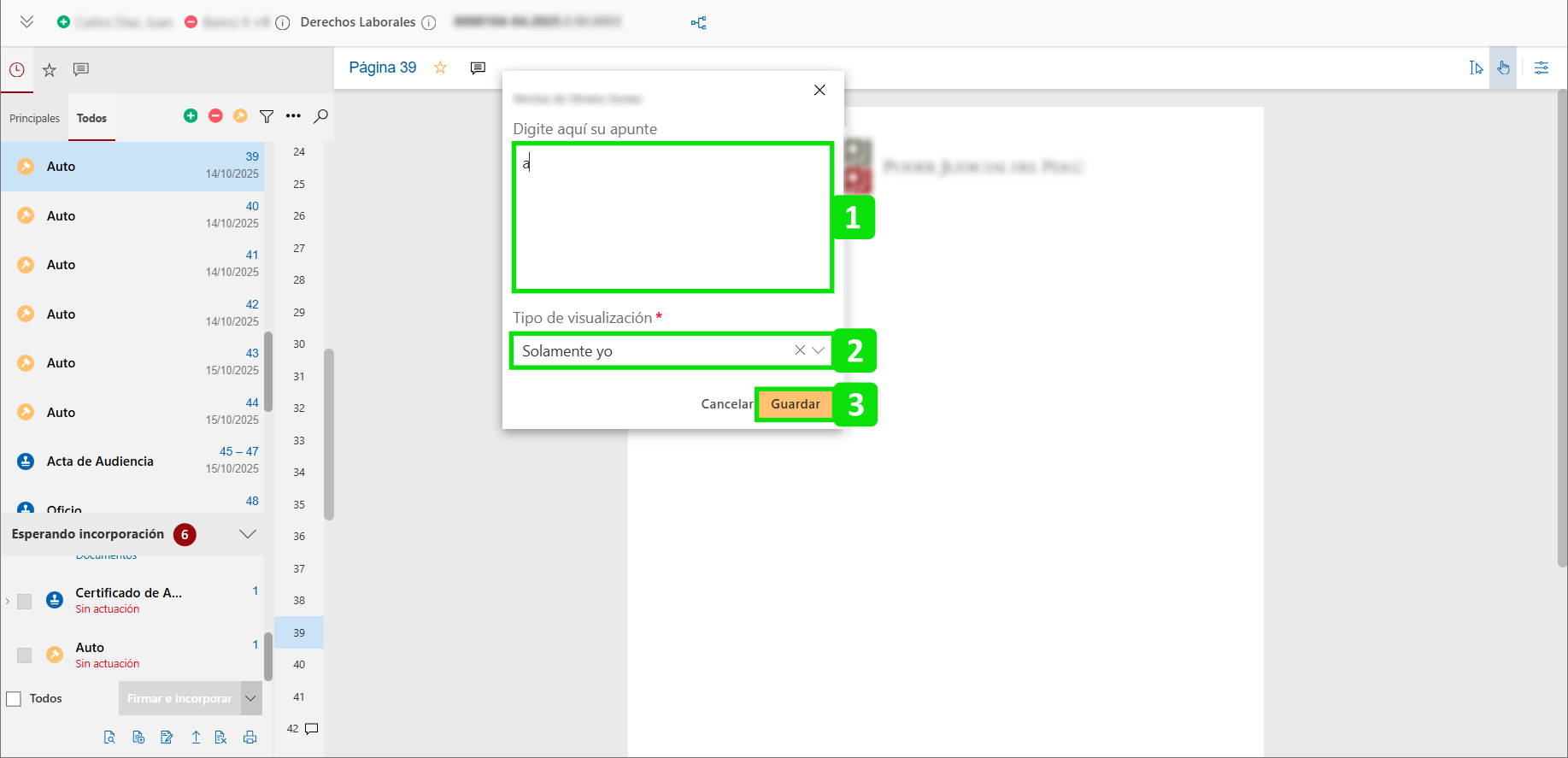Click the print icon in bottom toolbar
The width and height of the screenshot is (1568, 758).
pyautogui.click(x=250, y=737)
